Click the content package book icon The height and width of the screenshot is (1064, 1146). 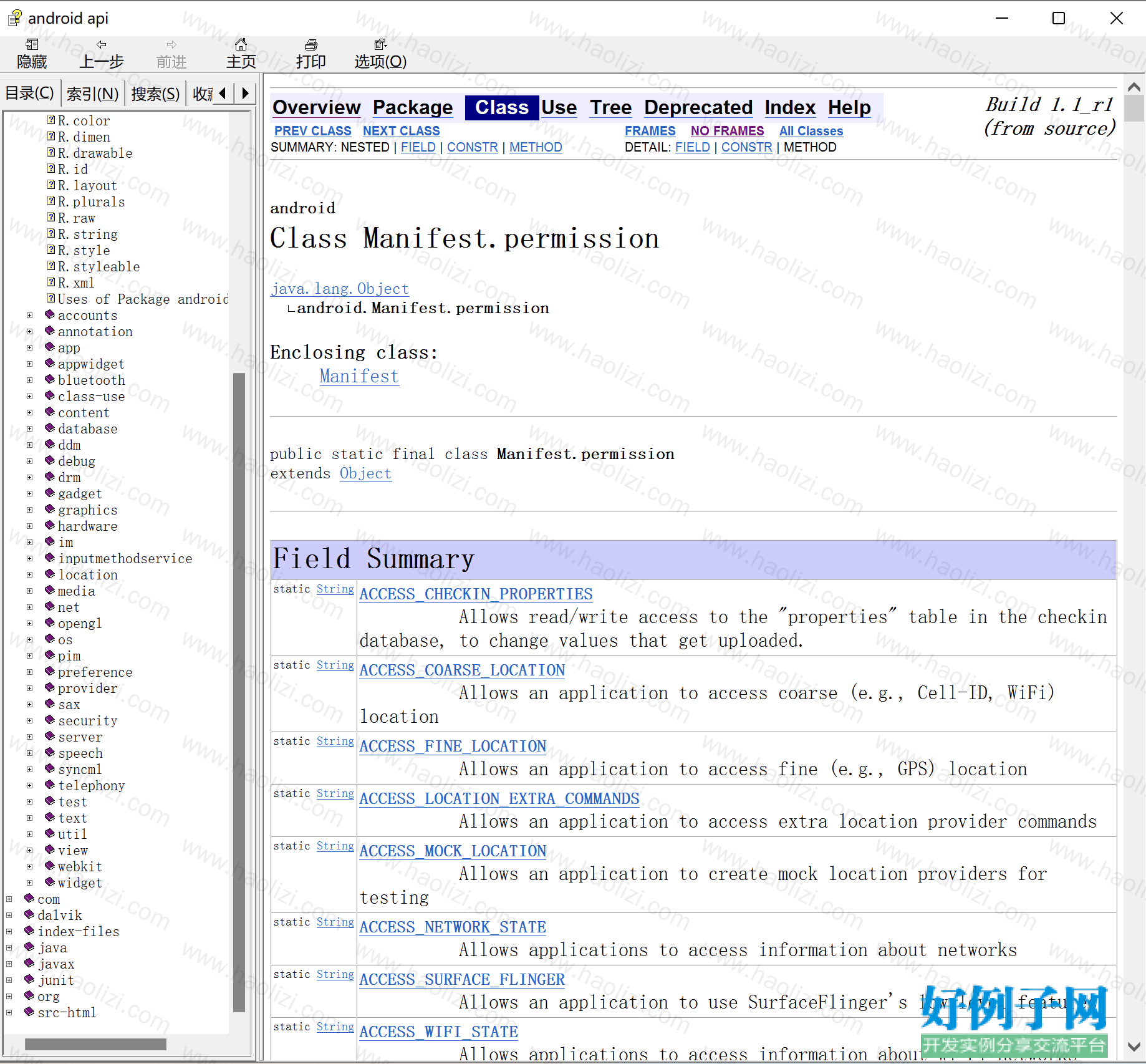click(50, 412)
